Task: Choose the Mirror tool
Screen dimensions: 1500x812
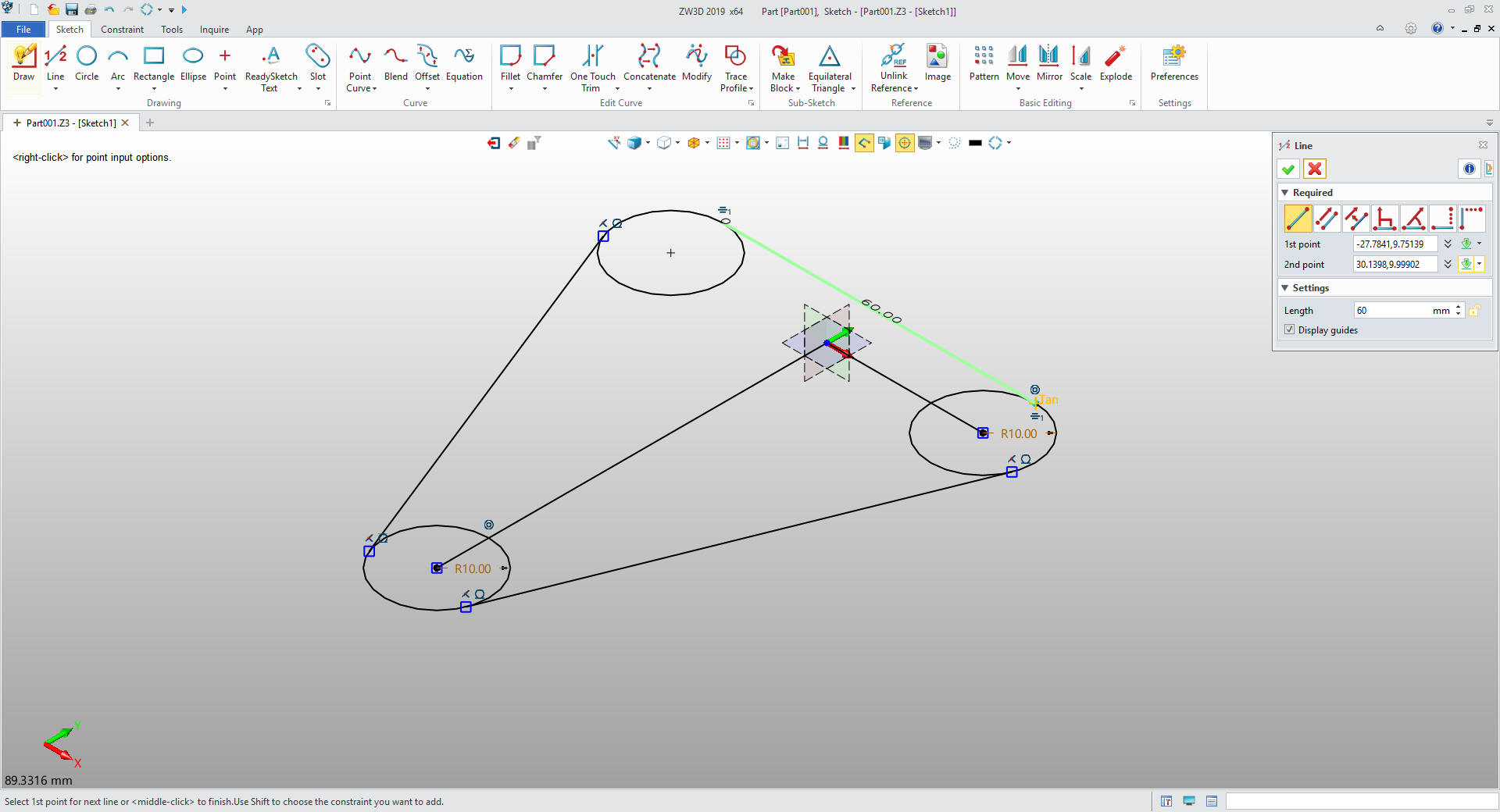Action: (1049, 64)
